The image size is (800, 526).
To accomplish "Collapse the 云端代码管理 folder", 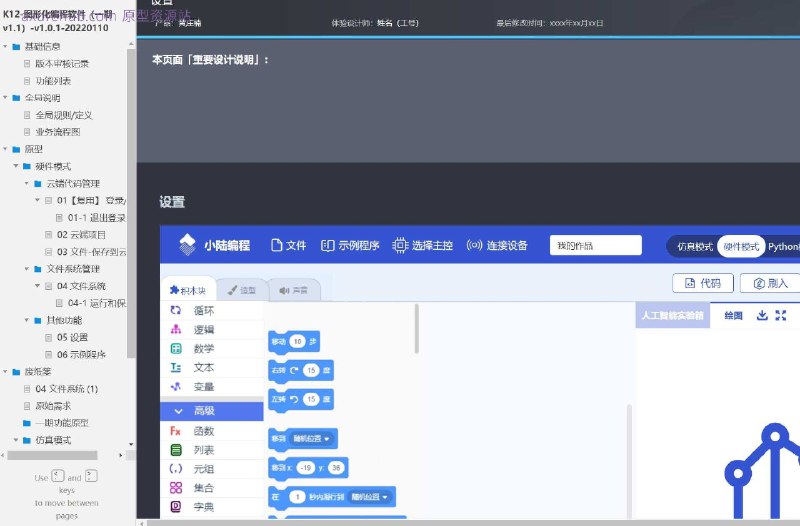I will pos(27,183).
